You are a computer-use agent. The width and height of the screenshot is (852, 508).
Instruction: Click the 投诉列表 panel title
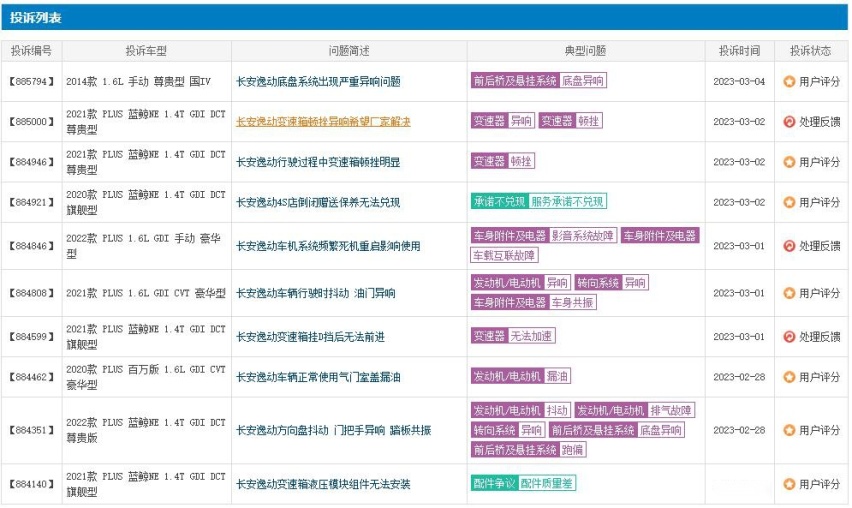pyautogui.click(x=36, y=18)
